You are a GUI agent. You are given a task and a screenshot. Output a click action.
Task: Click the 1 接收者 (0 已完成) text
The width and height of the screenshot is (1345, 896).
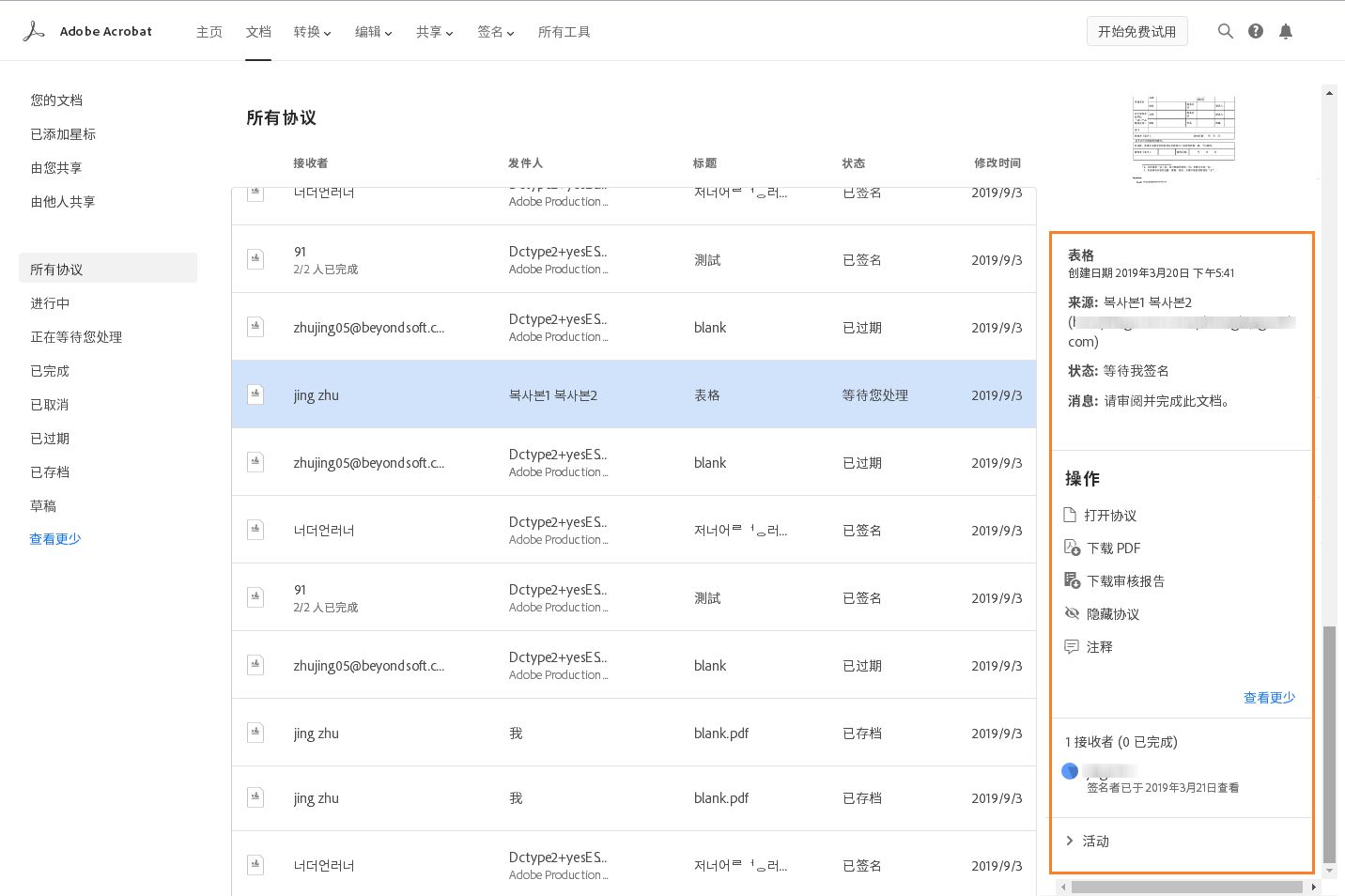(x=1121, y=741)
